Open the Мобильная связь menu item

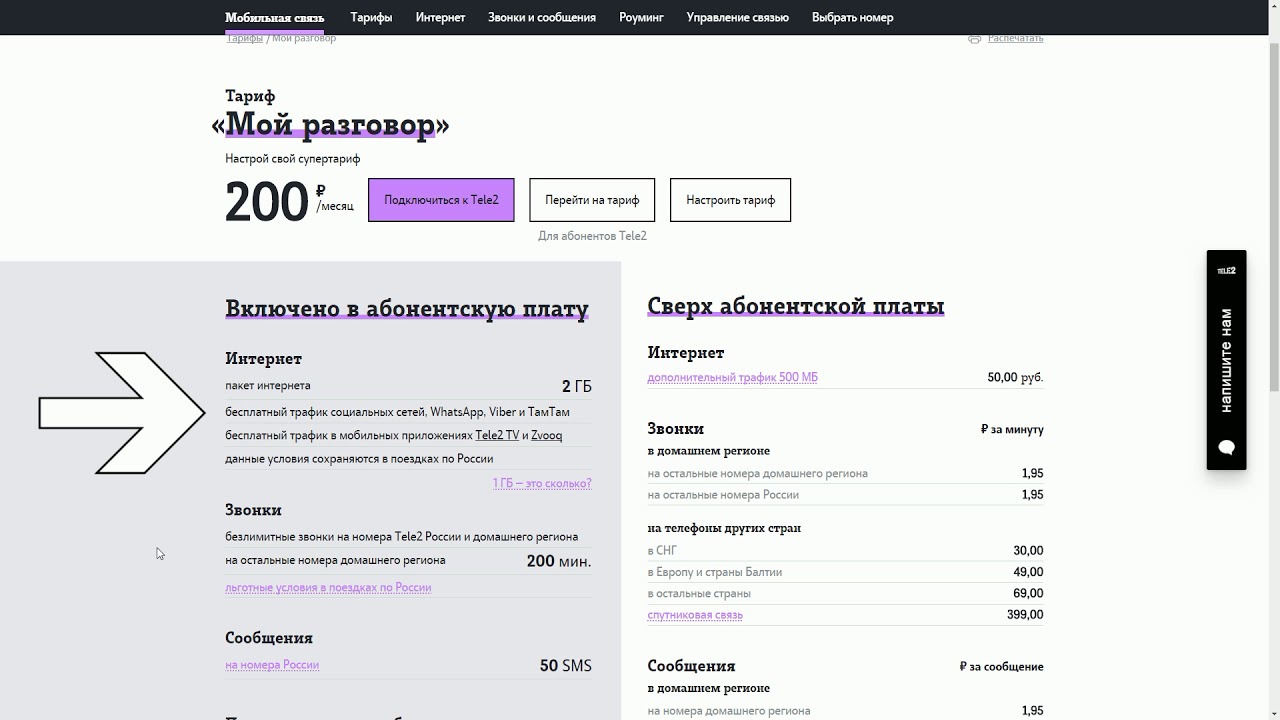click(x=274, y=17)
